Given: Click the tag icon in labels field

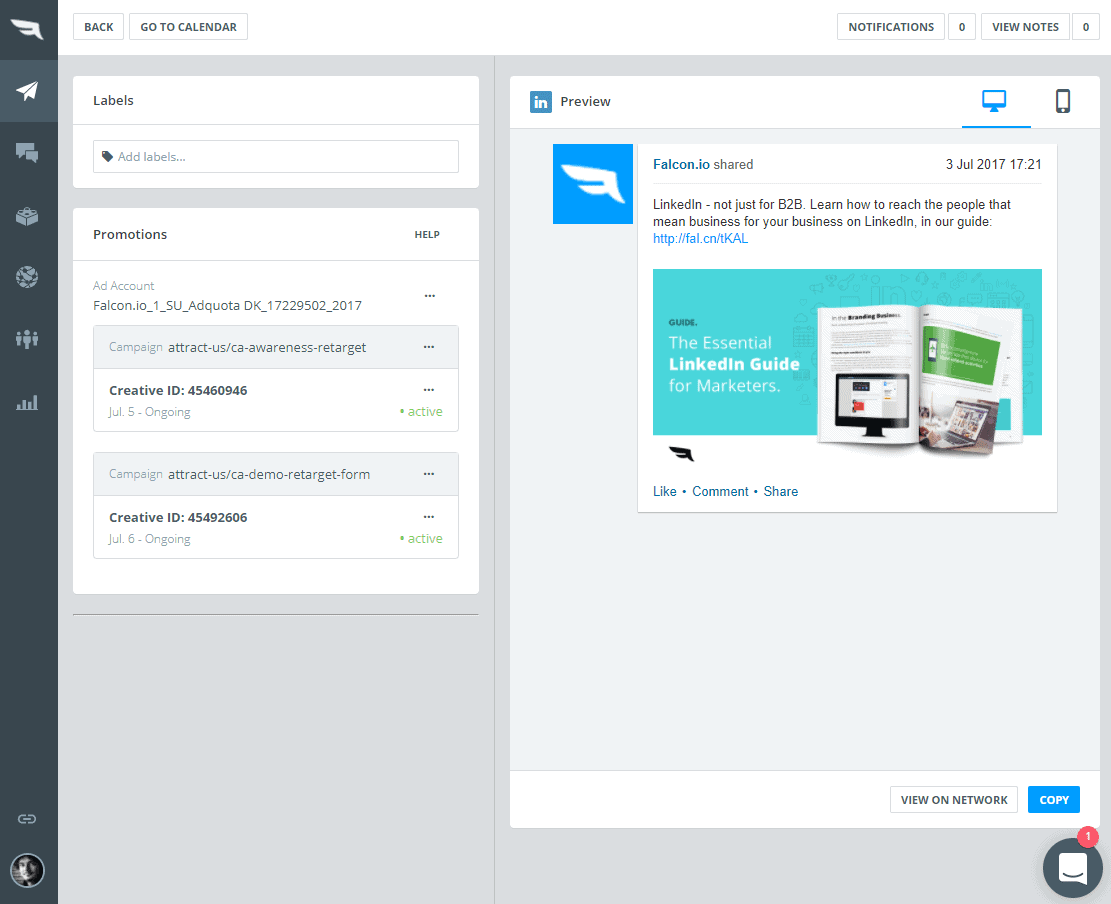Looking at the screenshot, I should click(x=107, y=157).
